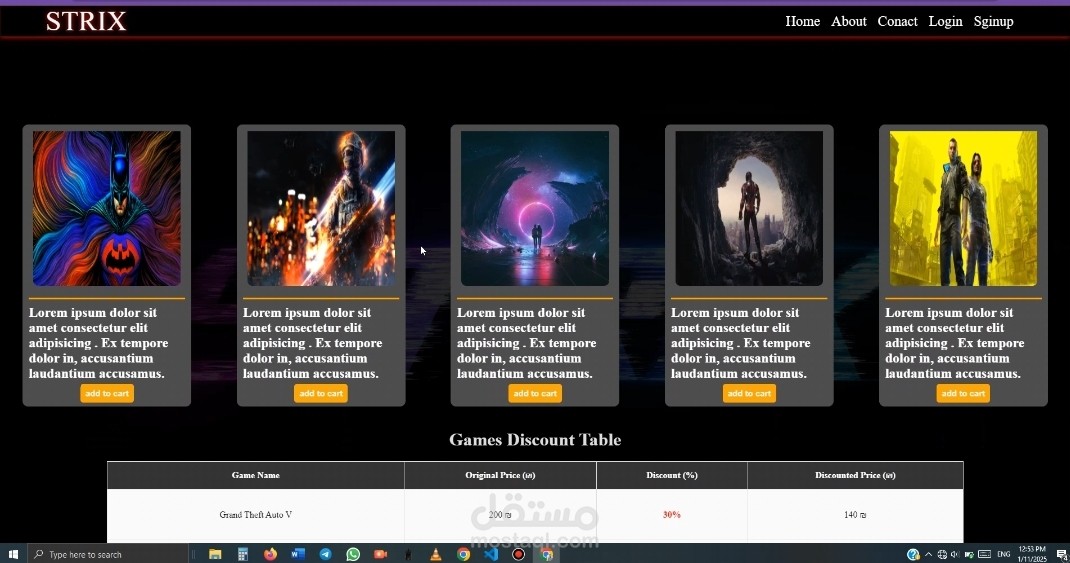The image size is (1070, 563).
Task: Add the cave silhouette game to cart
Action: tap(749, 393)
